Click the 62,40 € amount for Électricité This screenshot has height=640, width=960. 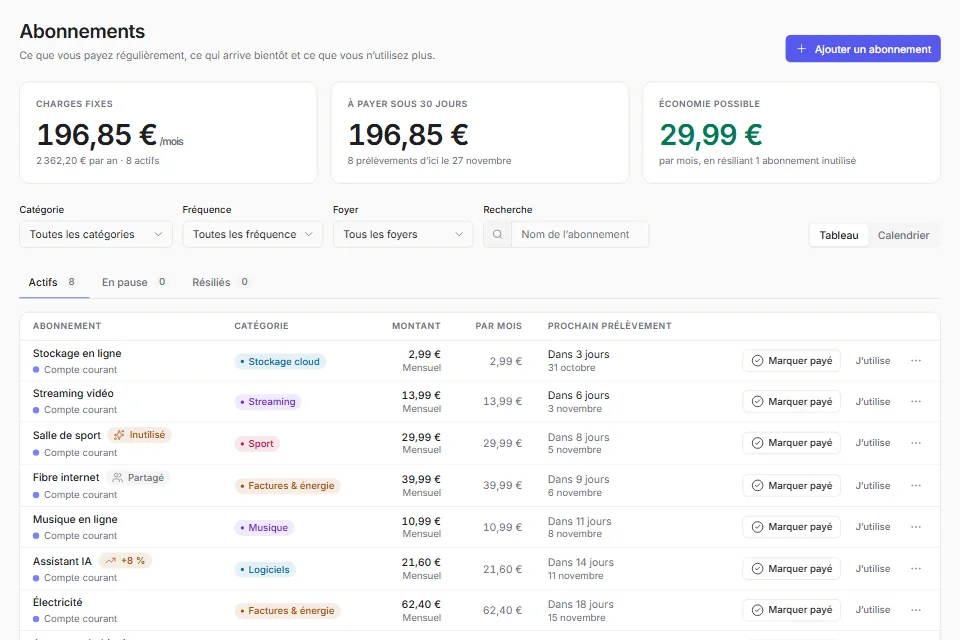[421, 604]
